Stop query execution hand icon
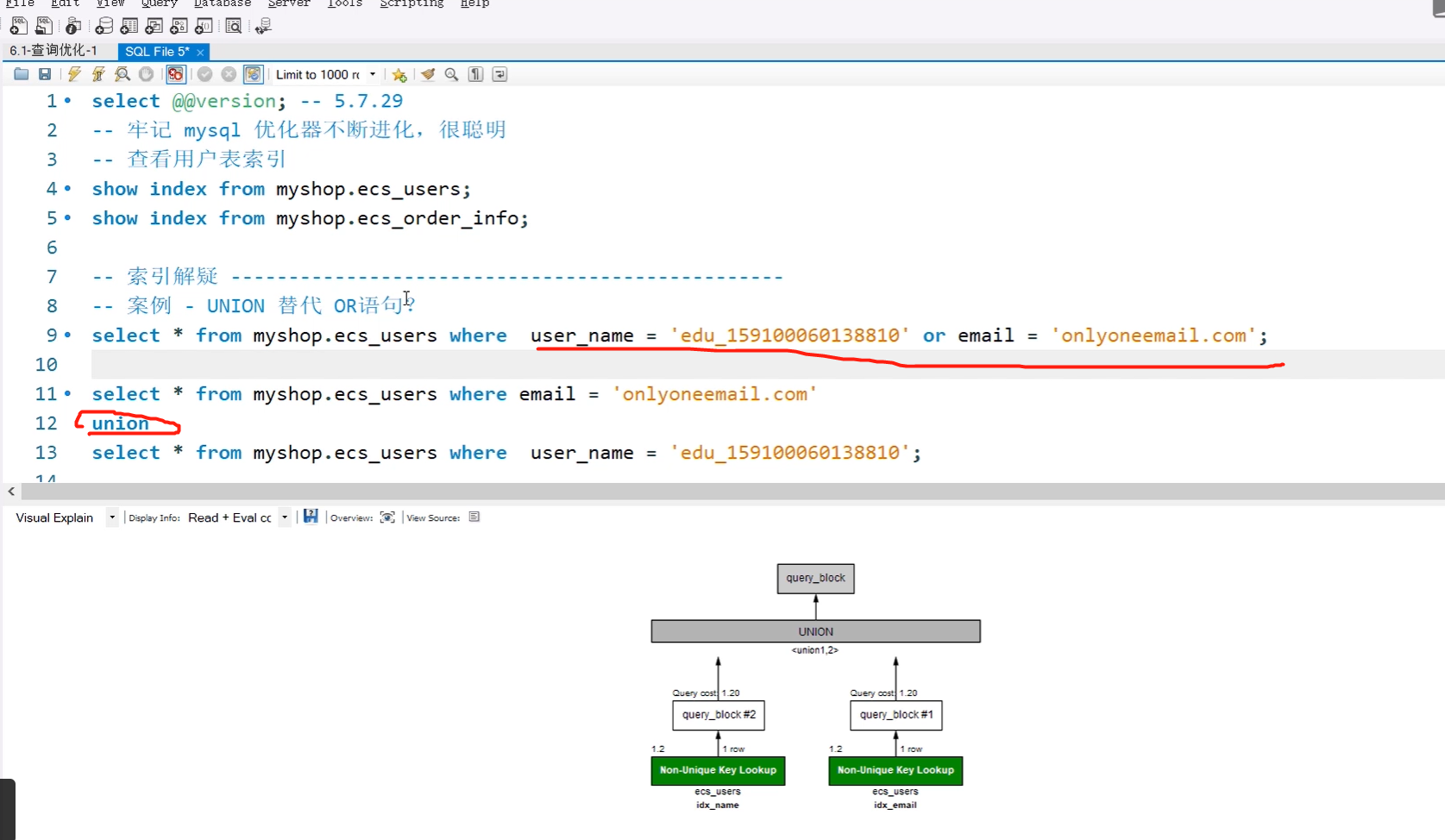Viewport: 1445px width, 840px height. 147,74
